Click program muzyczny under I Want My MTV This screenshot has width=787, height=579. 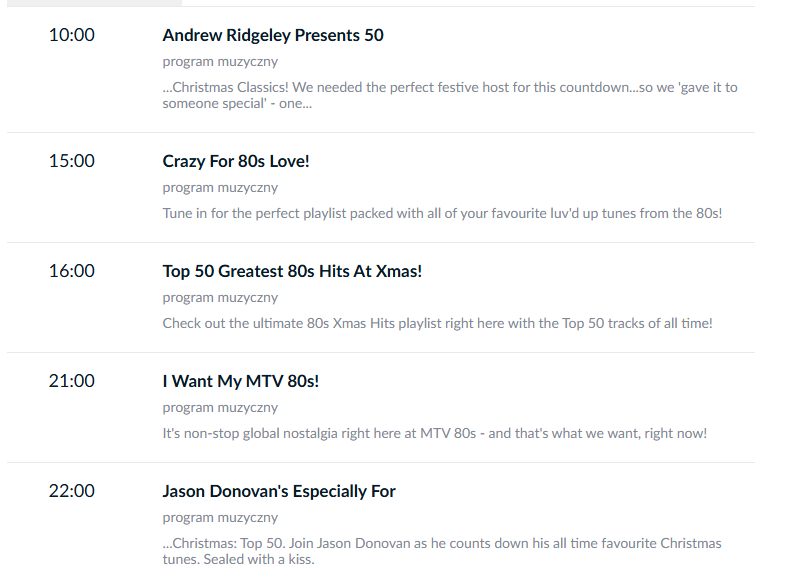(220, 407)
